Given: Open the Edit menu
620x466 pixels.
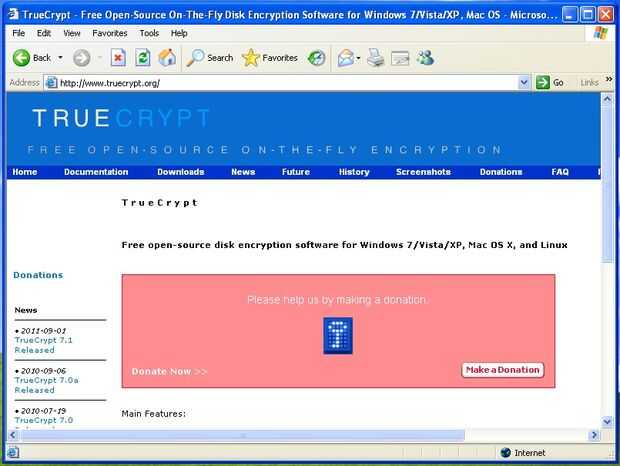Looking at the screenshot, I should tap(44, 33).
